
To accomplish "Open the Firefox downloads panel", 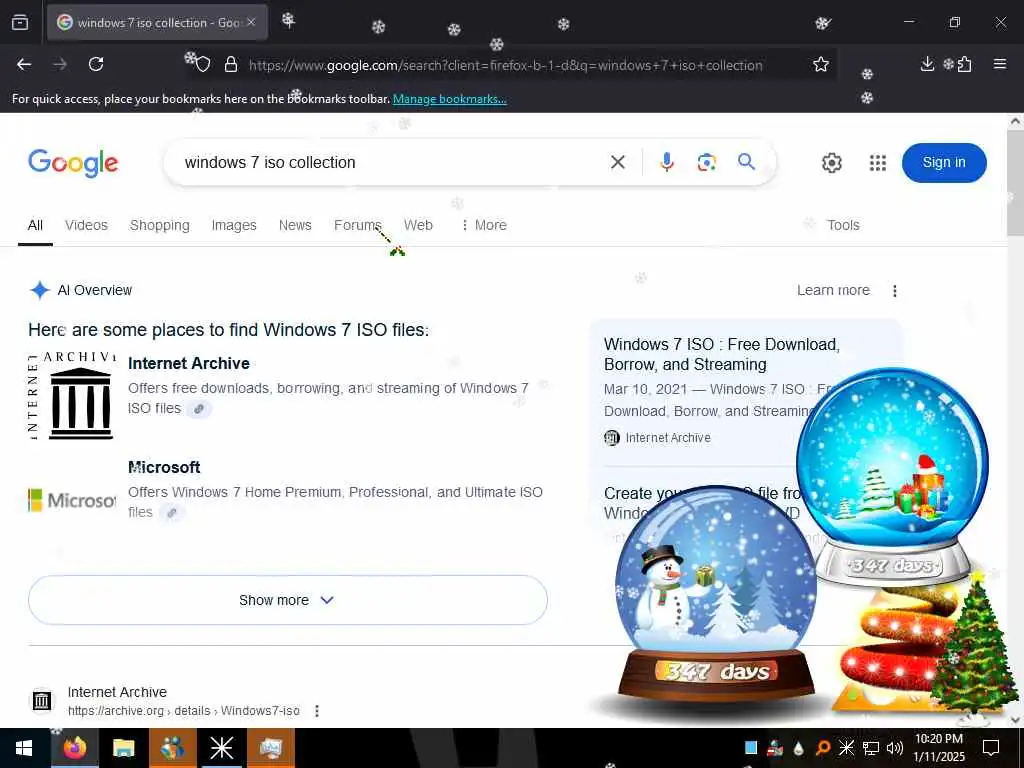I will [x=927, y=64].
